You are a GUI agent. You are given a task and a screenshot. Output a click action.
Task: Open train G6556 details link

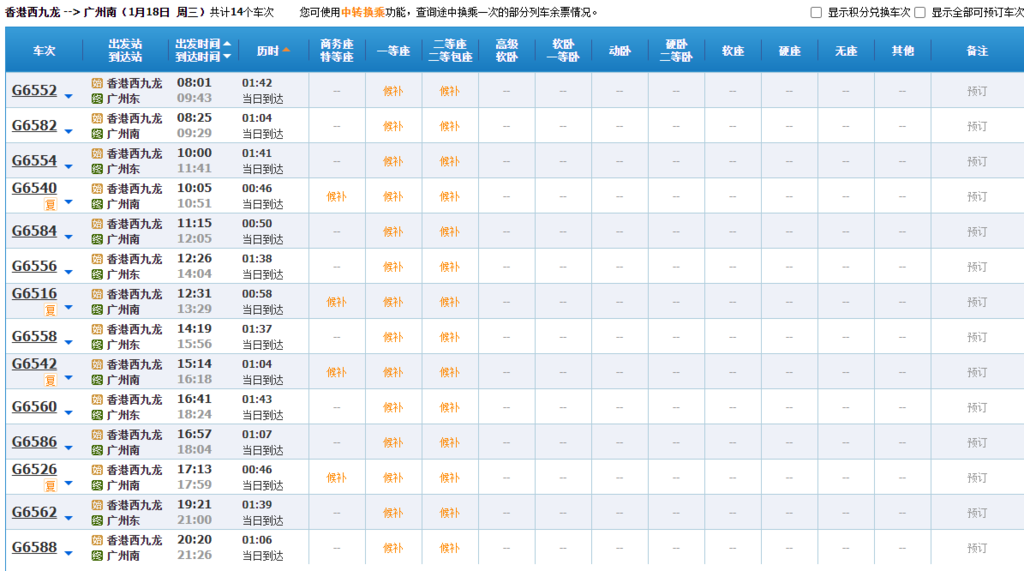point(35,267)
